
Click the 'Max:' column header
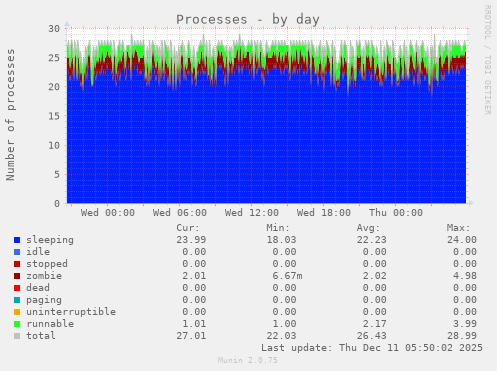point(458,228)
